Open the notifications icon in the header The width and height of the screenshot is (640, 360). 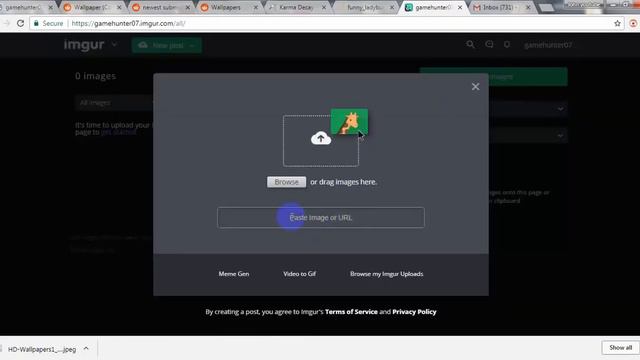coord(507,44)
